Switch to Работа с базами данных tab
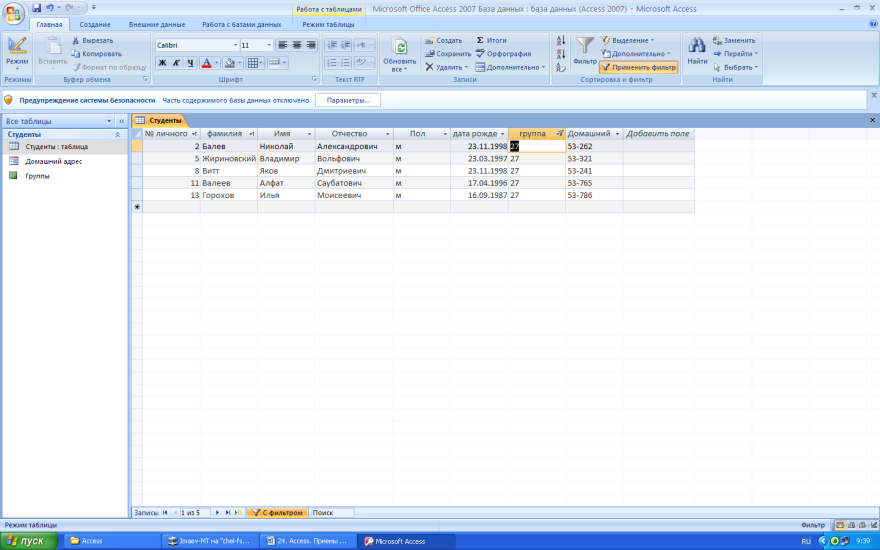This screenshot has width=880, height=550. (x=242, y=25)
